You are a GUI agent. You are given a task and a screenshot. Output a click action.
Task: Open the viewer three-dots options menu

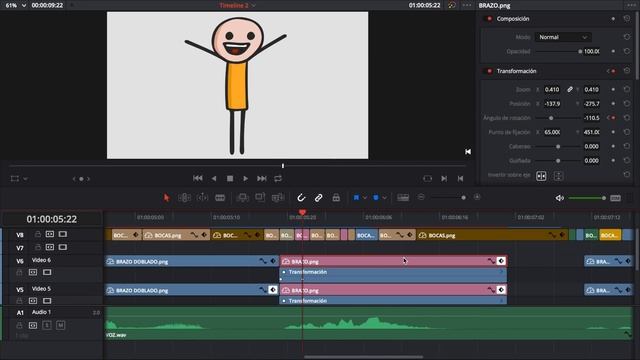467,5
